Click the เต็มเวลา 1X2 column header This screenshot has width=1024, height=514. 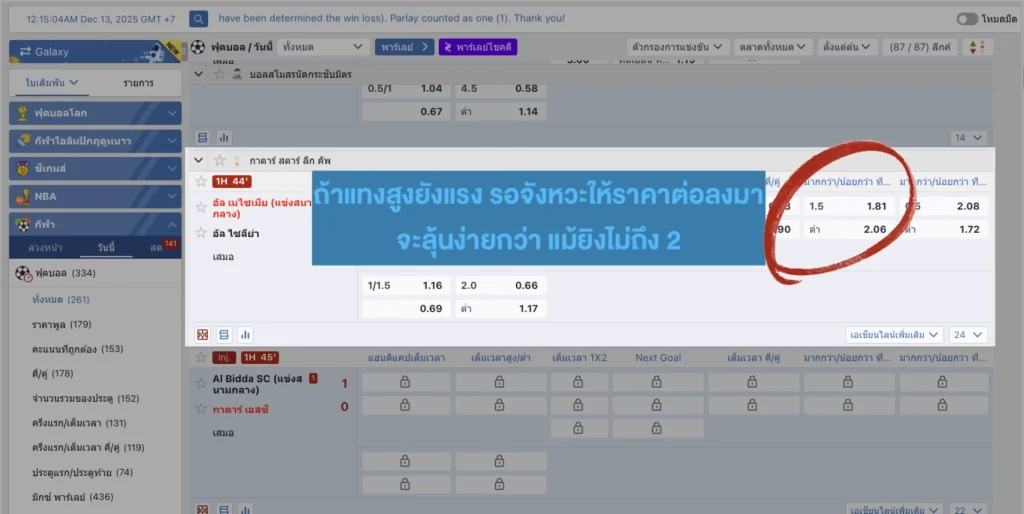[579, 358]
